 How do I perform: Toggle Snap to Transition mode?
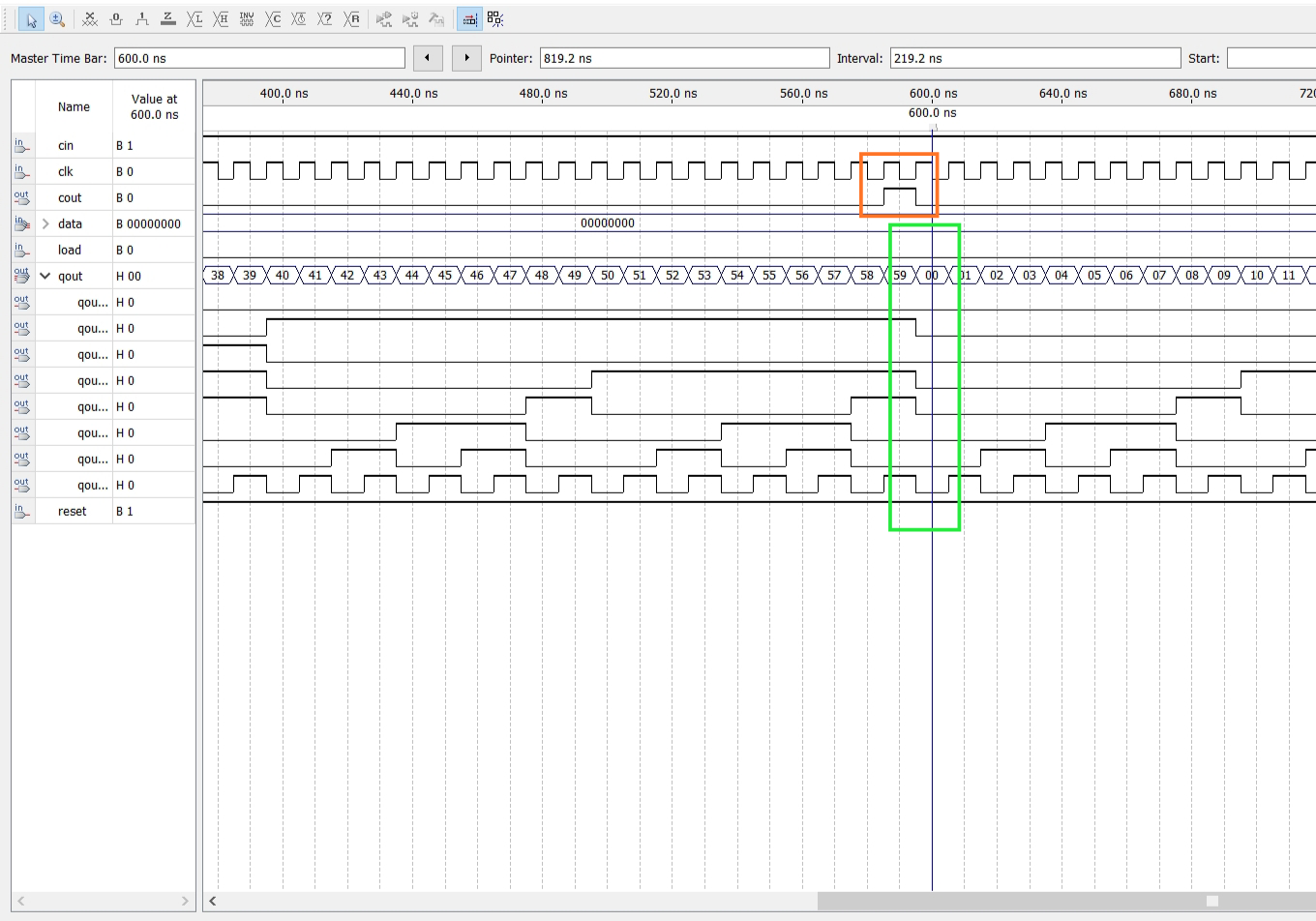(469, 19)
